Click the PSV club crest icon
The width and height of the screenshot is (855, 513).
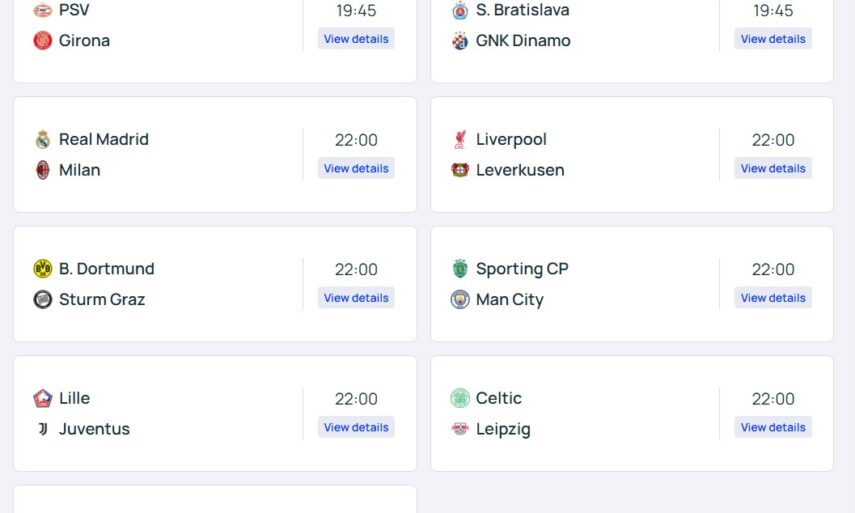point(42,10)
